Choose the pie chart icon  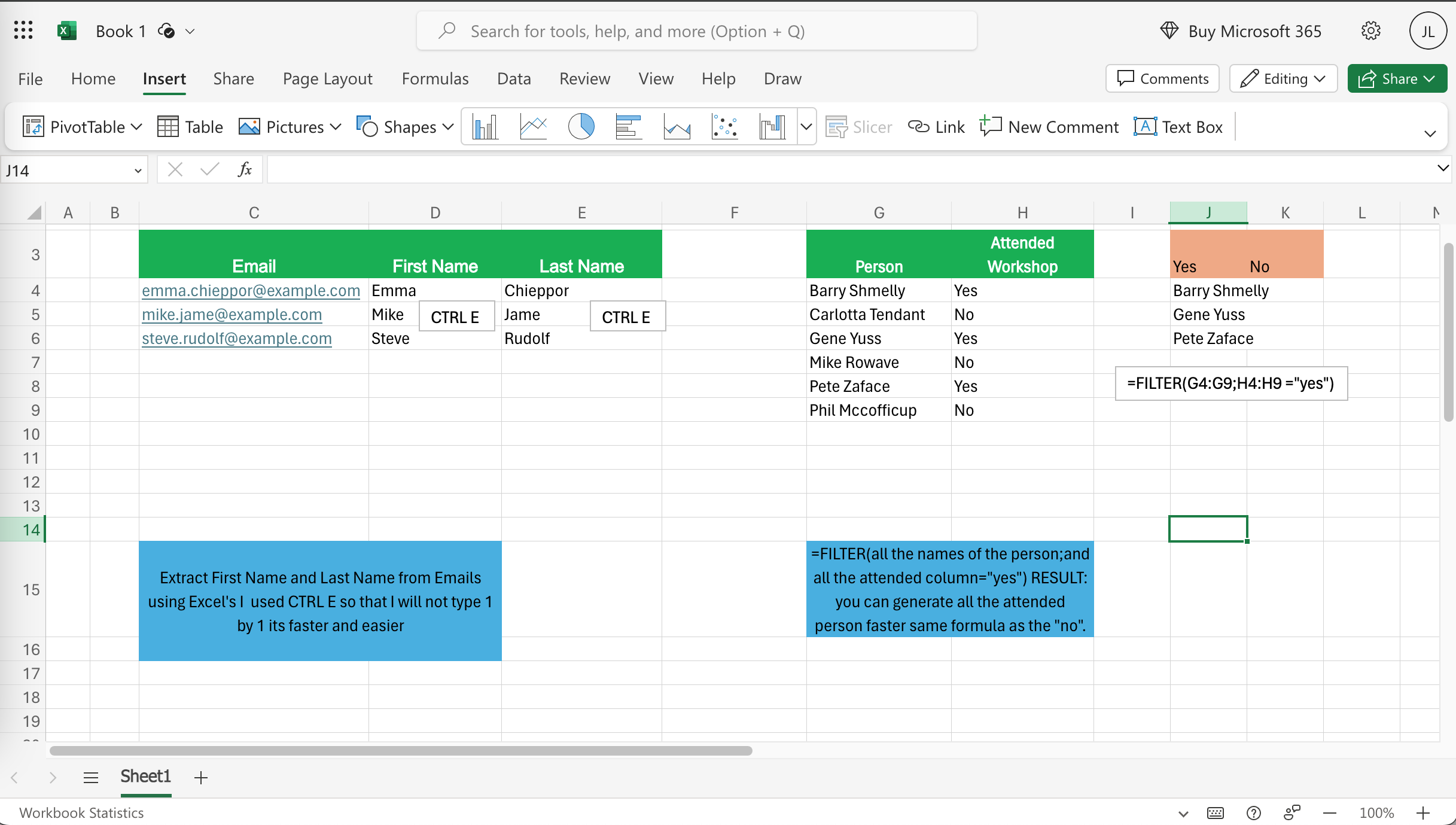[x=581, y=127]
